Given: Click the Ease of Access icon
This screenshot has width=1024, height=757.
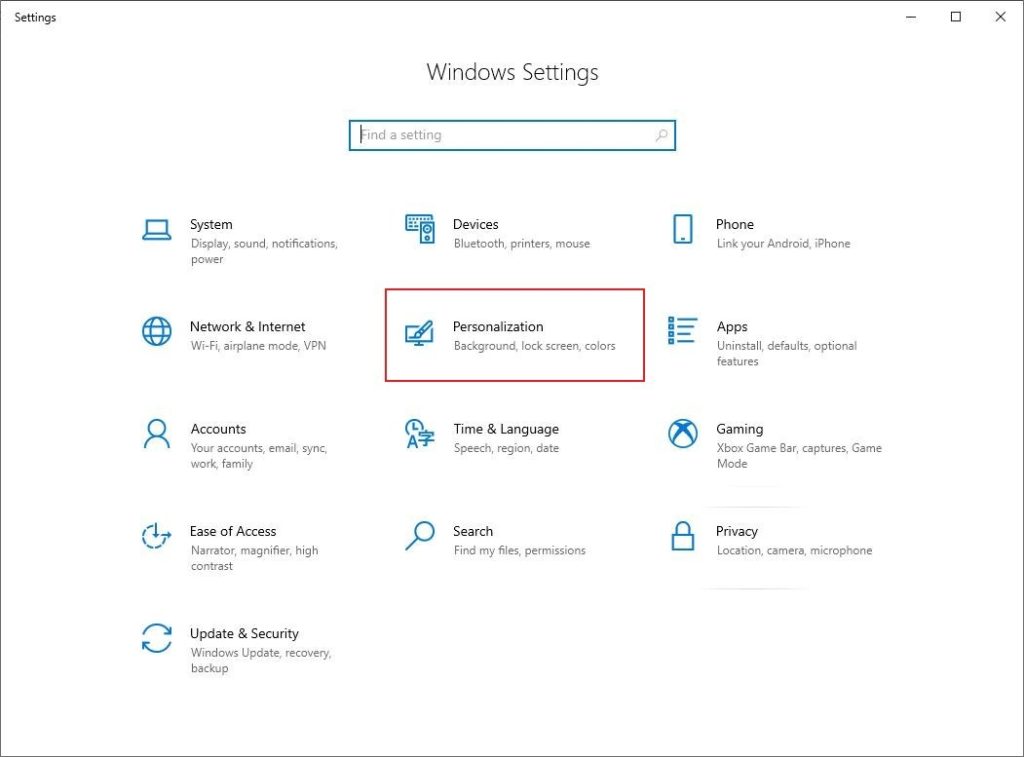Looking at the screenshot, I should [x=156, y=535].
